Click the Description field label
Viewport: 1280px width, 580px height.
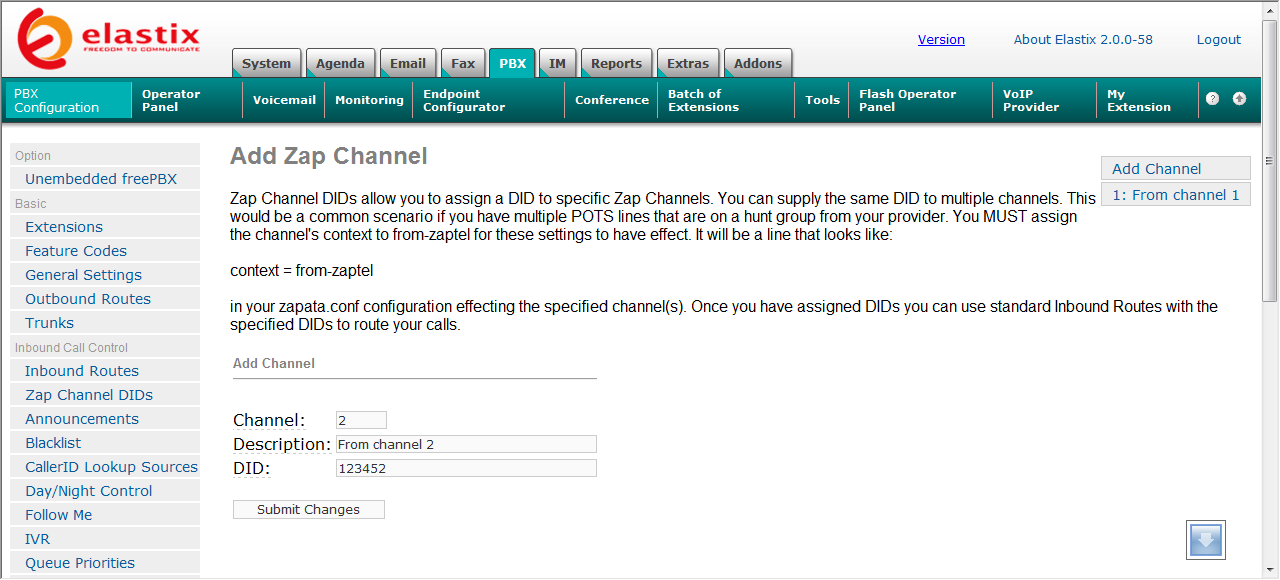282,444
